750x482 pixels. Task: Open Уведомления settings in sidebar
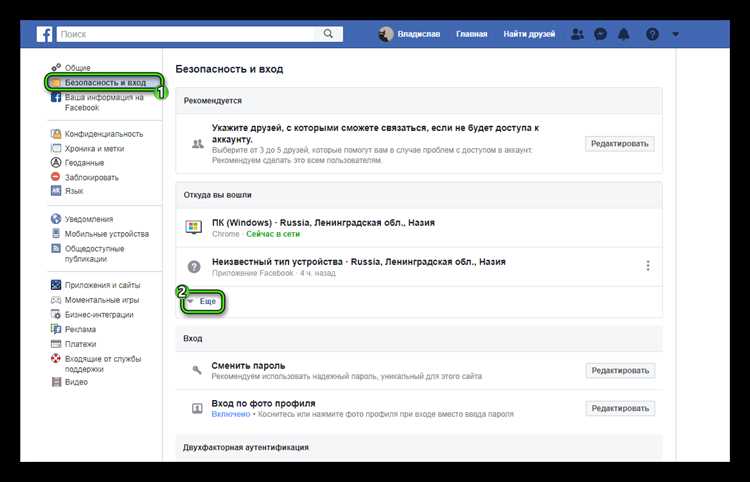point(88,218)
